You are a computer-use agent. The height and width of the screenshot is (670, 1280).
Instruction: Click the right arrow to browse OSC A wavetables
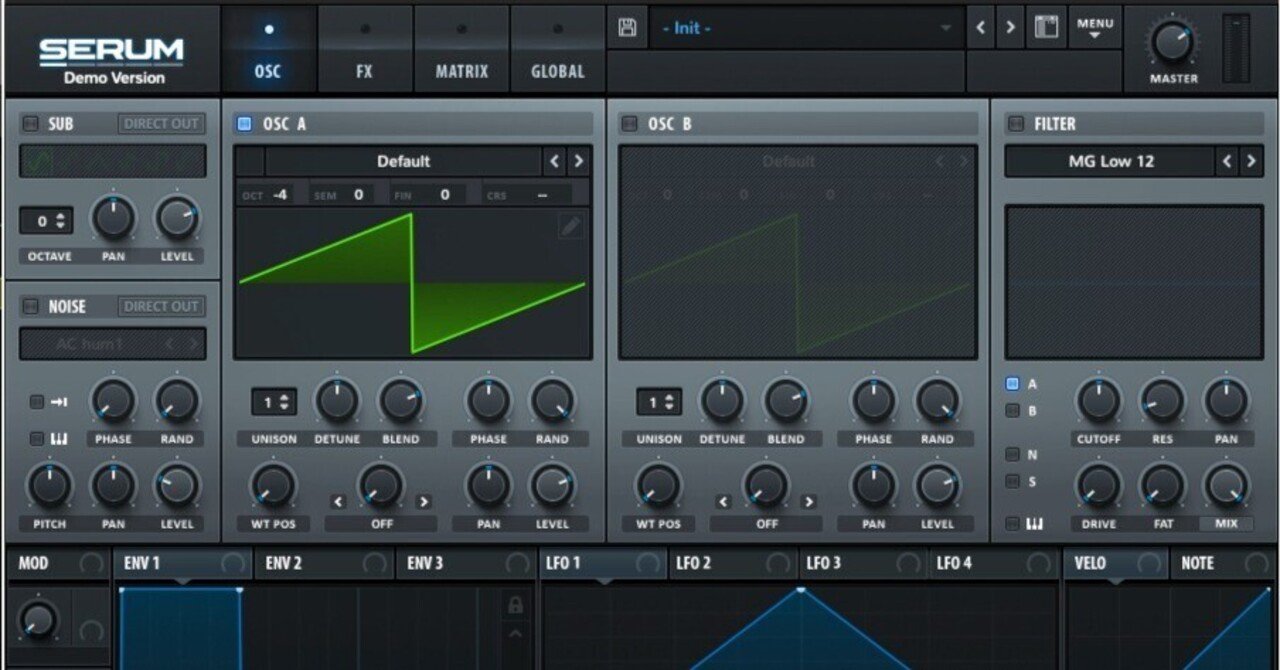[578, 161]
